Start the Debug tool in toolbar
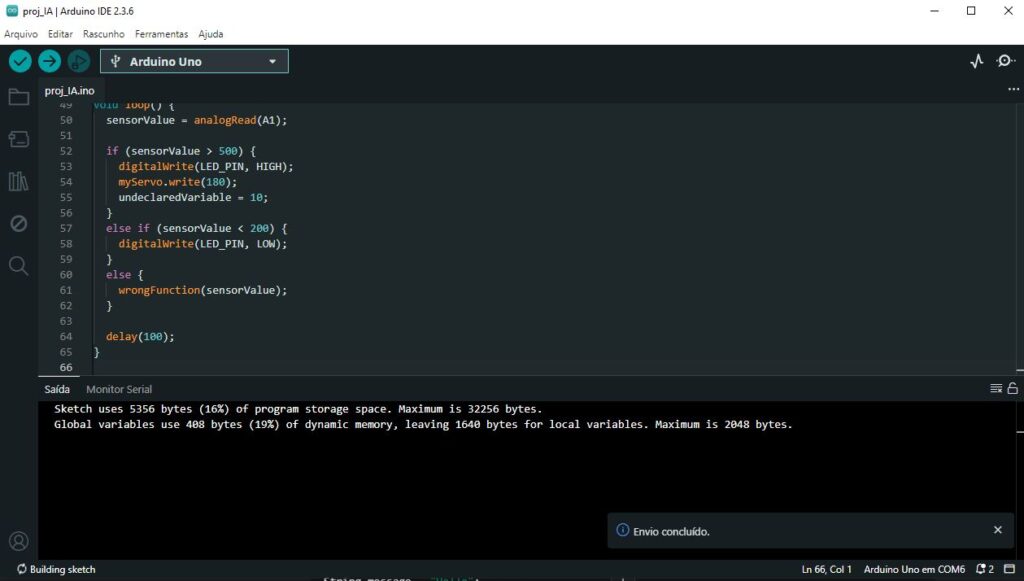Screen dimensions: 1024x581 [x=78, y=61]
